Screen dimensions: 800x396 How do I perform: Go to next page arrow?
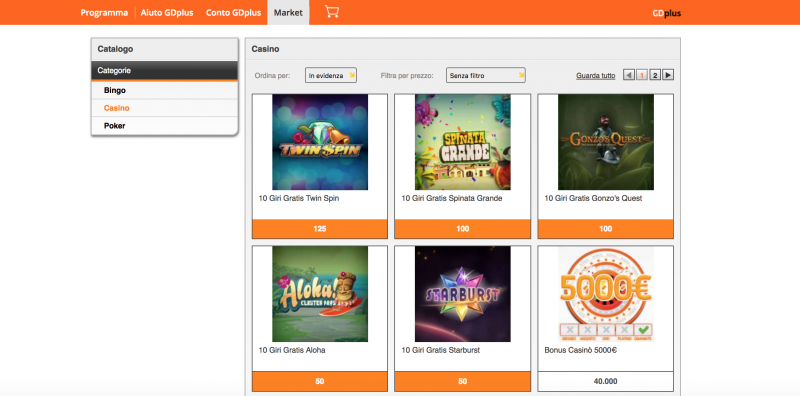tap(668, 75)
